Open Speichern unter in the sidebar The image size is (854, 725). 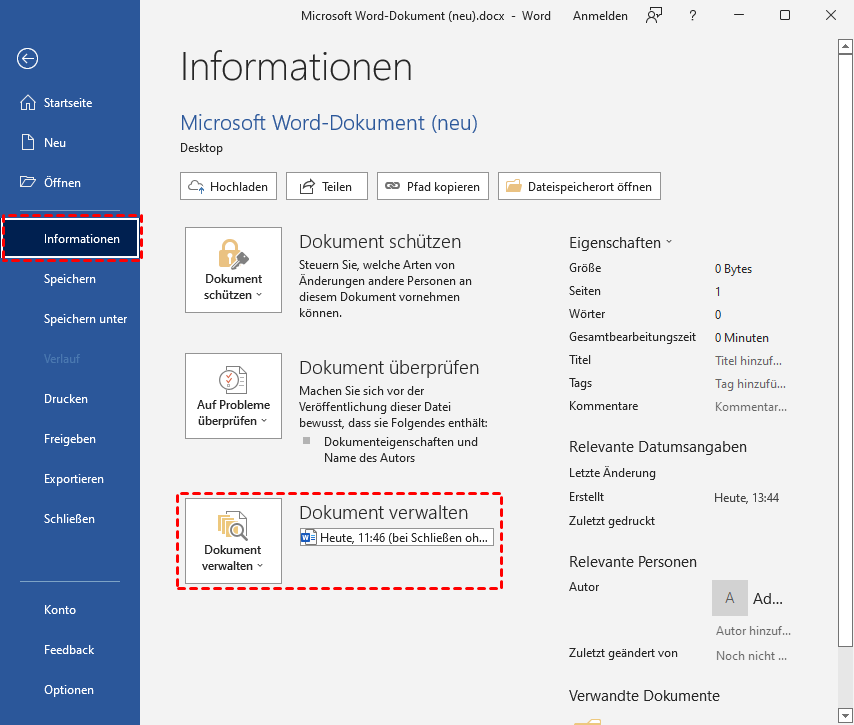pos(70,319)
